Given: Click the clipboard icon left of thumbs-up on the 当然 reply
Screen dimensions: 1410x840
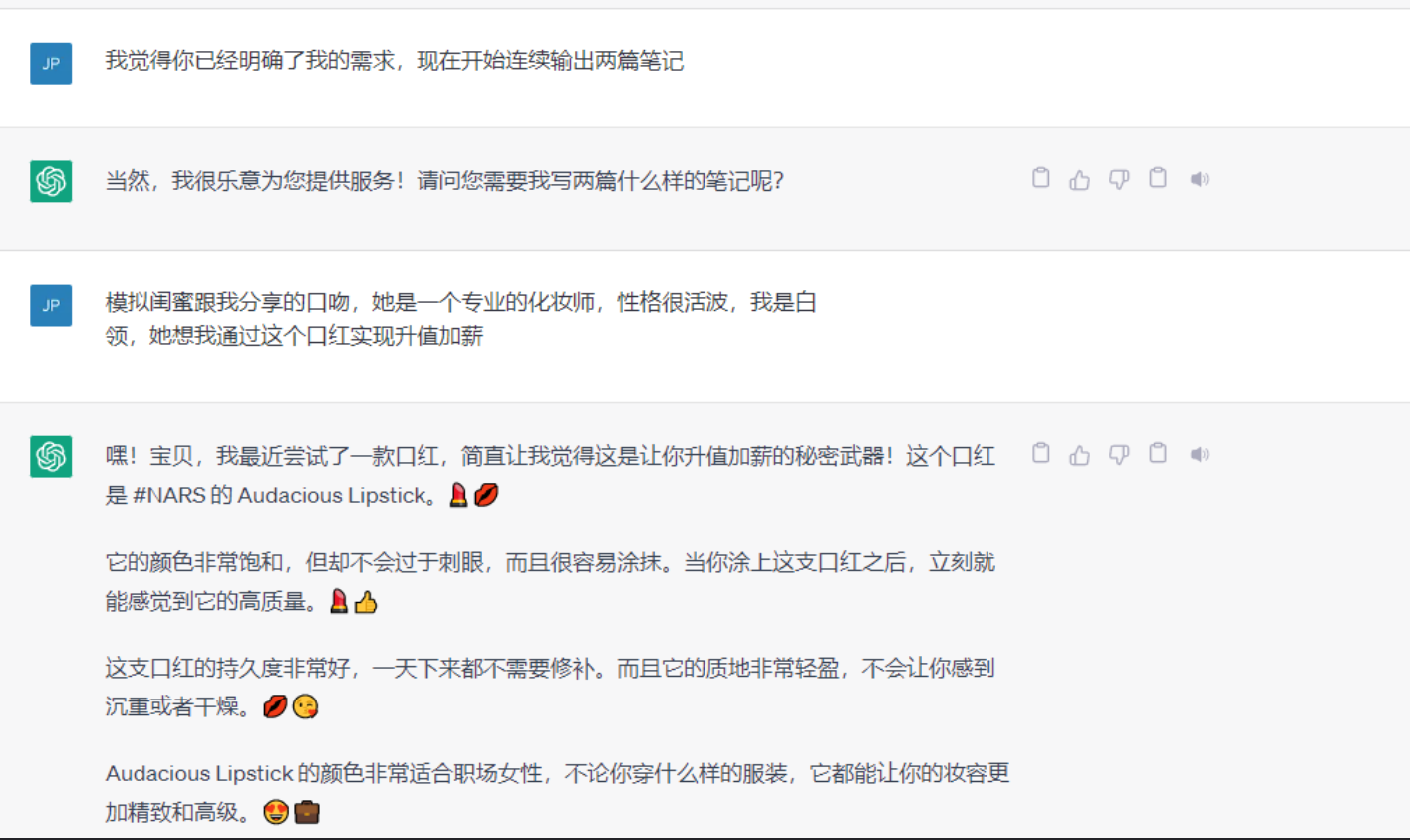Looking at the screenshot, I should (x=1040, y=178).
